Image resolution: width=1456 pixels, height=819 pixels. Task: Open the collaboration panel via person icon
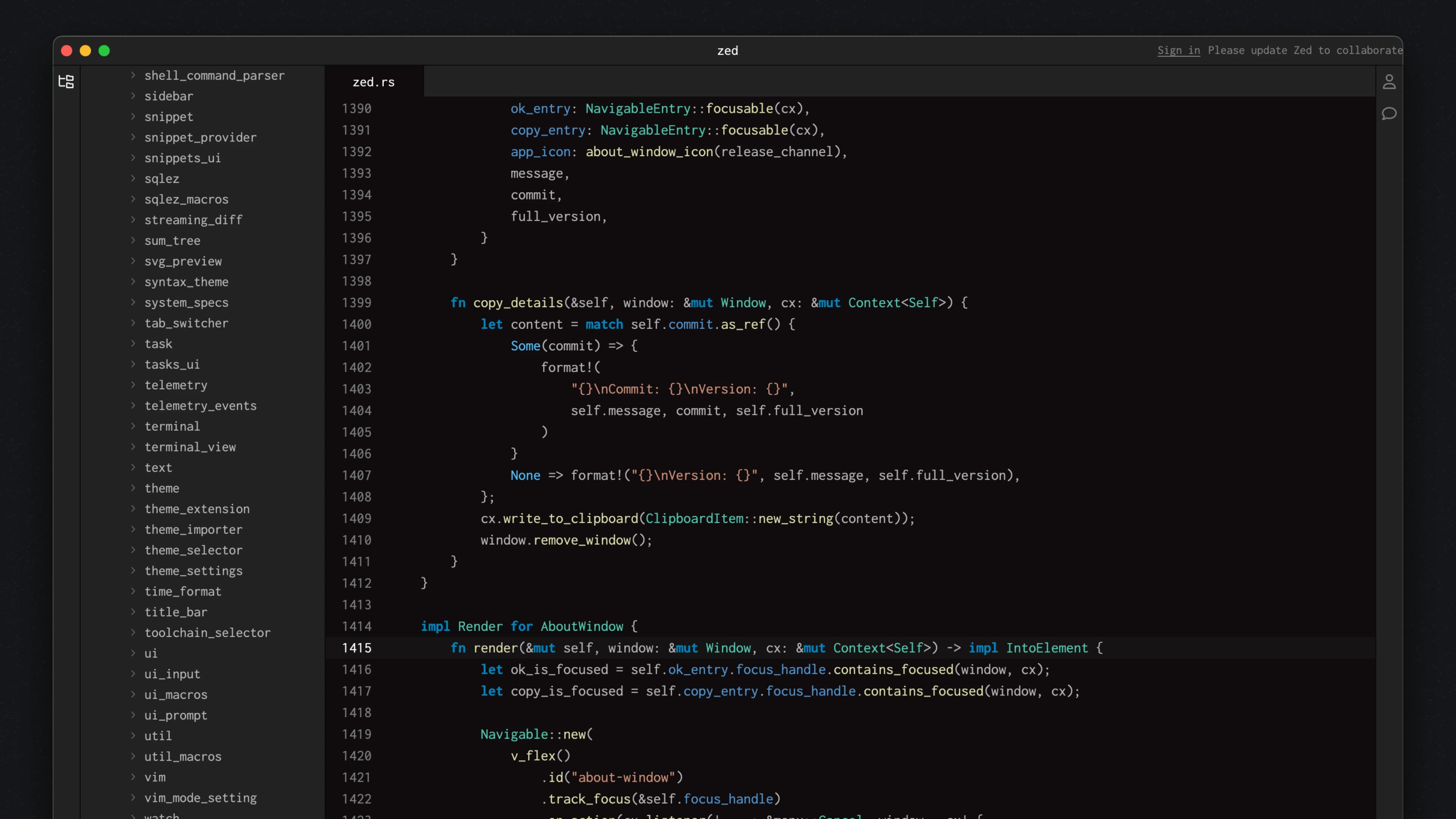1390,82
